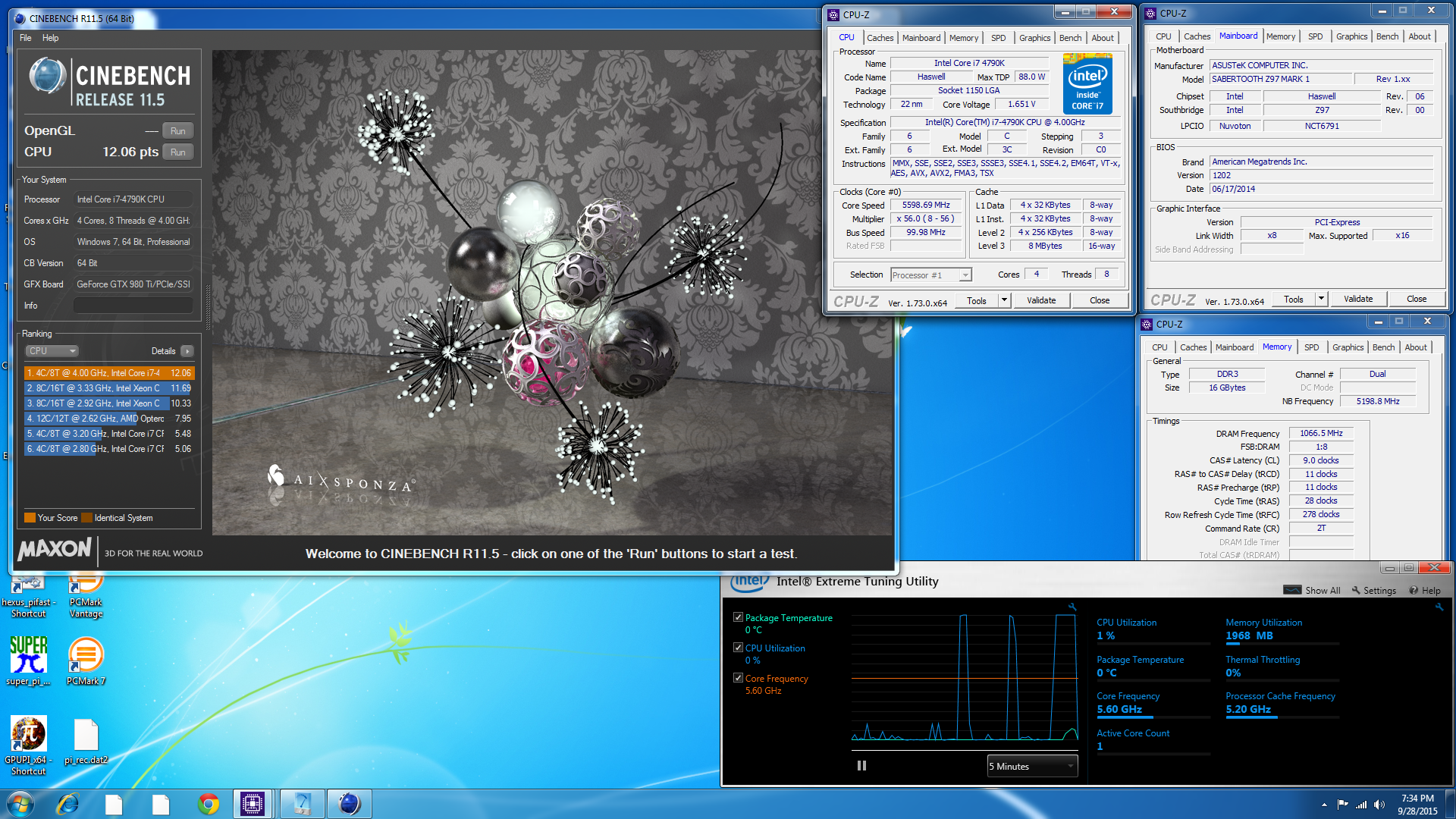1456x819 pixels.
Task: Open Mainboard tab in Memory CPU-Z window
Action: tap(1234, 347)
